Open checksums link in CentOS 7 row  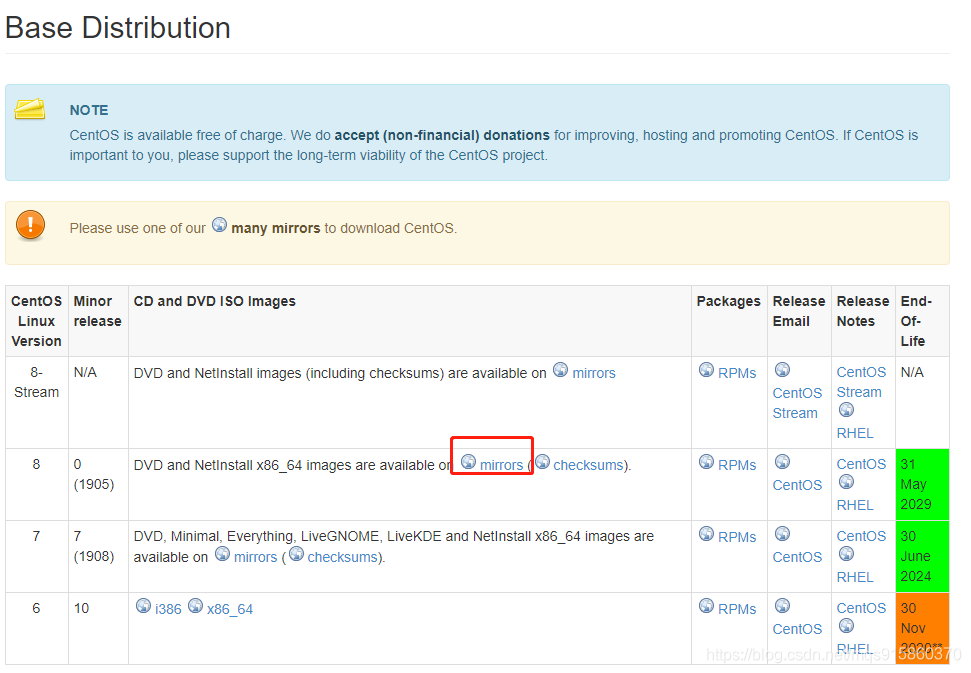[x=342, y=557]
